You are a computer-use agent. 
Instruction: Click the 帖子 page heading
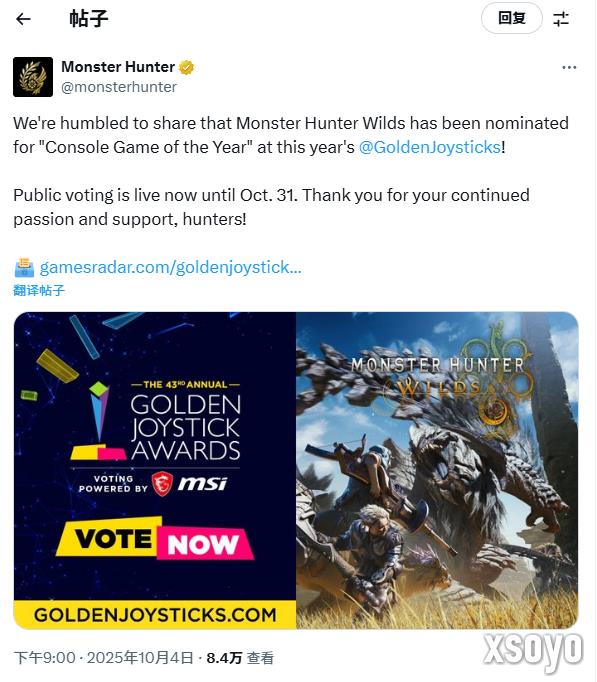pyautogui.click(x=89, y=19)
